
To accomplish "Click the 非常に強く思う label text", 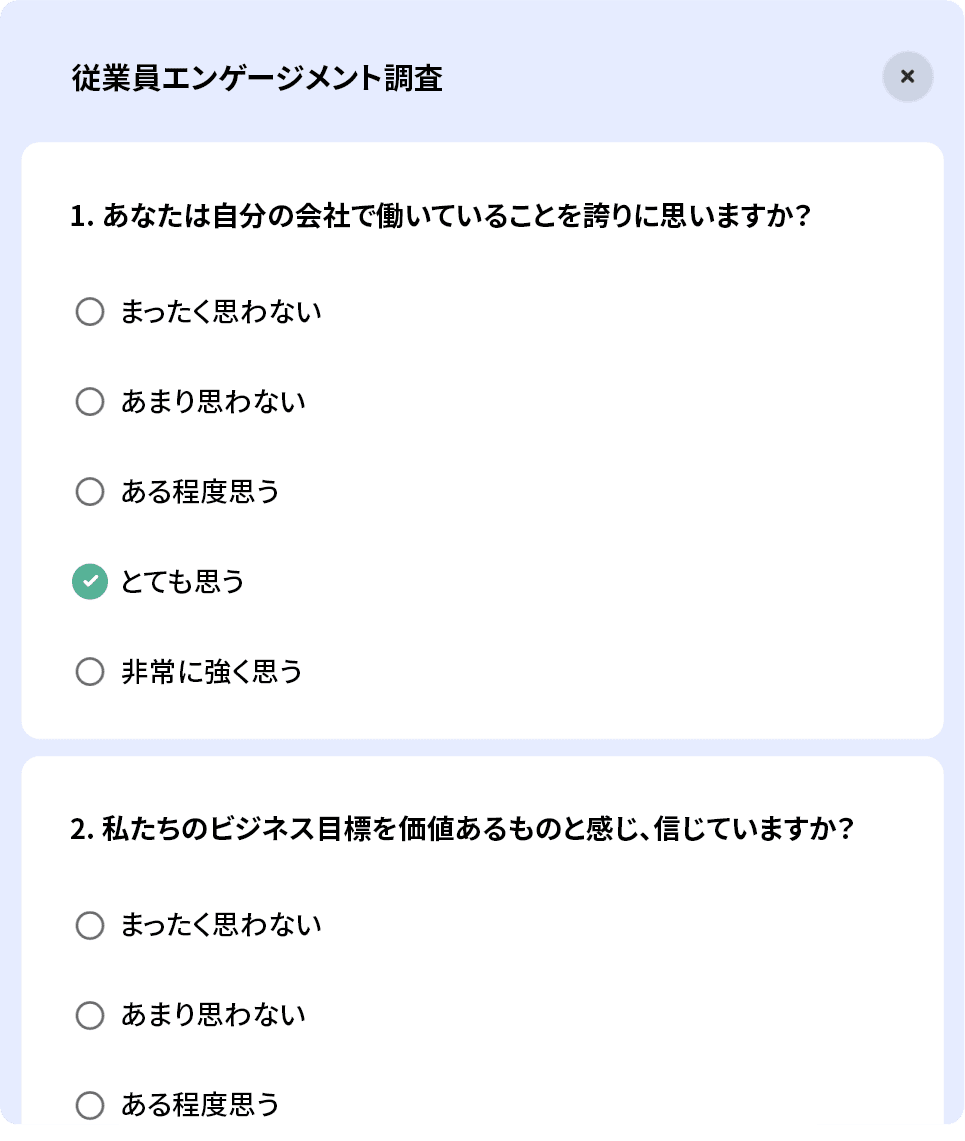I will pos(211,672).
